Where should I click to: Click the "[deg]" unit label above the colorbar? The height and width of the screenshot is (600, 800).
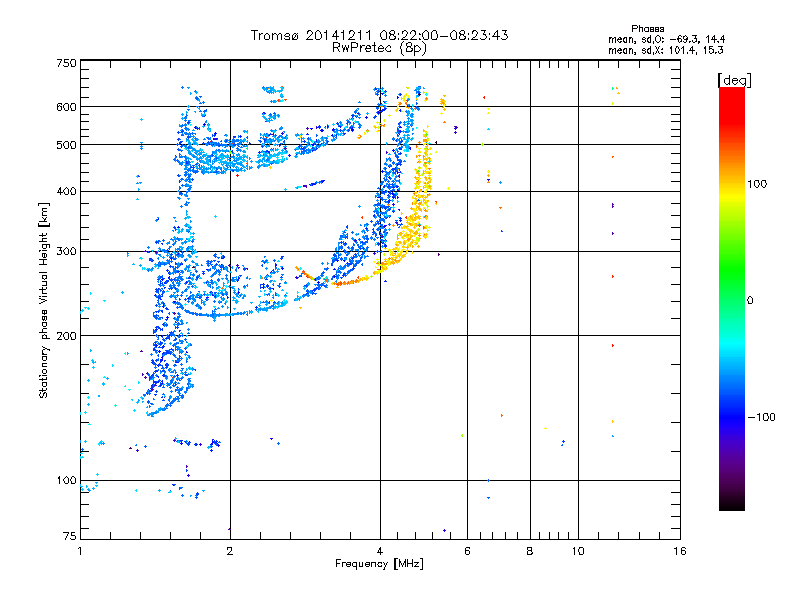click(734, 81)
